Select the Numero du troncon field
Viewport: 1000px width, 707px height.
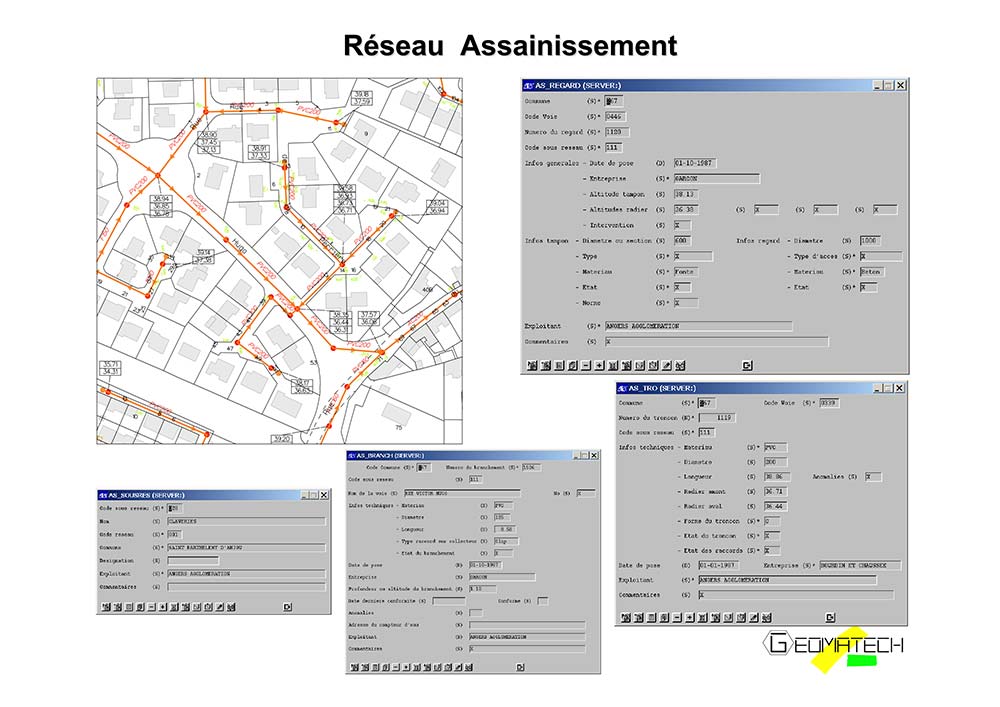coord(717,418)
